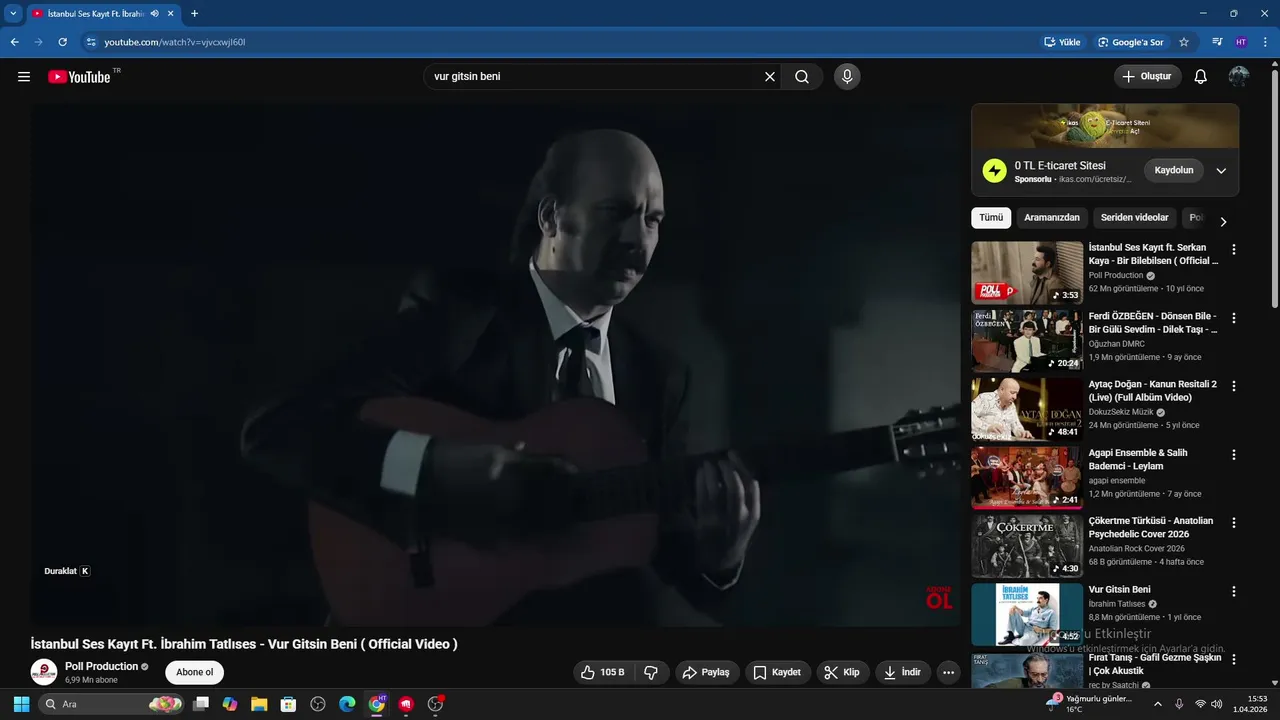The height and width of the screenshot is (720, 1280).
Task: Show more filter chips with right arrow
Action: (x=1223, y=222)
